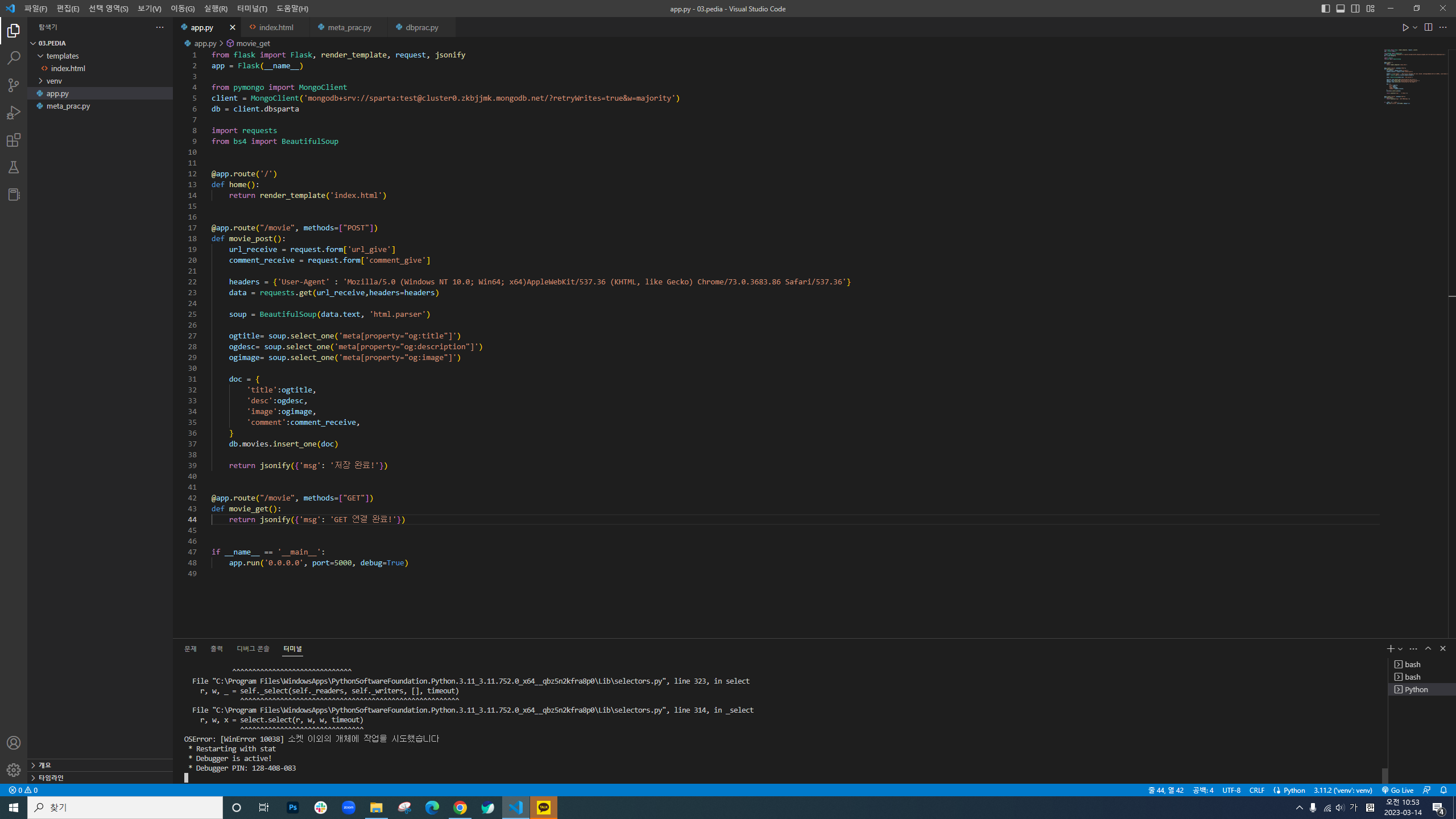
Task: Open File Explorer from taskbar
Action: point(377,808)
